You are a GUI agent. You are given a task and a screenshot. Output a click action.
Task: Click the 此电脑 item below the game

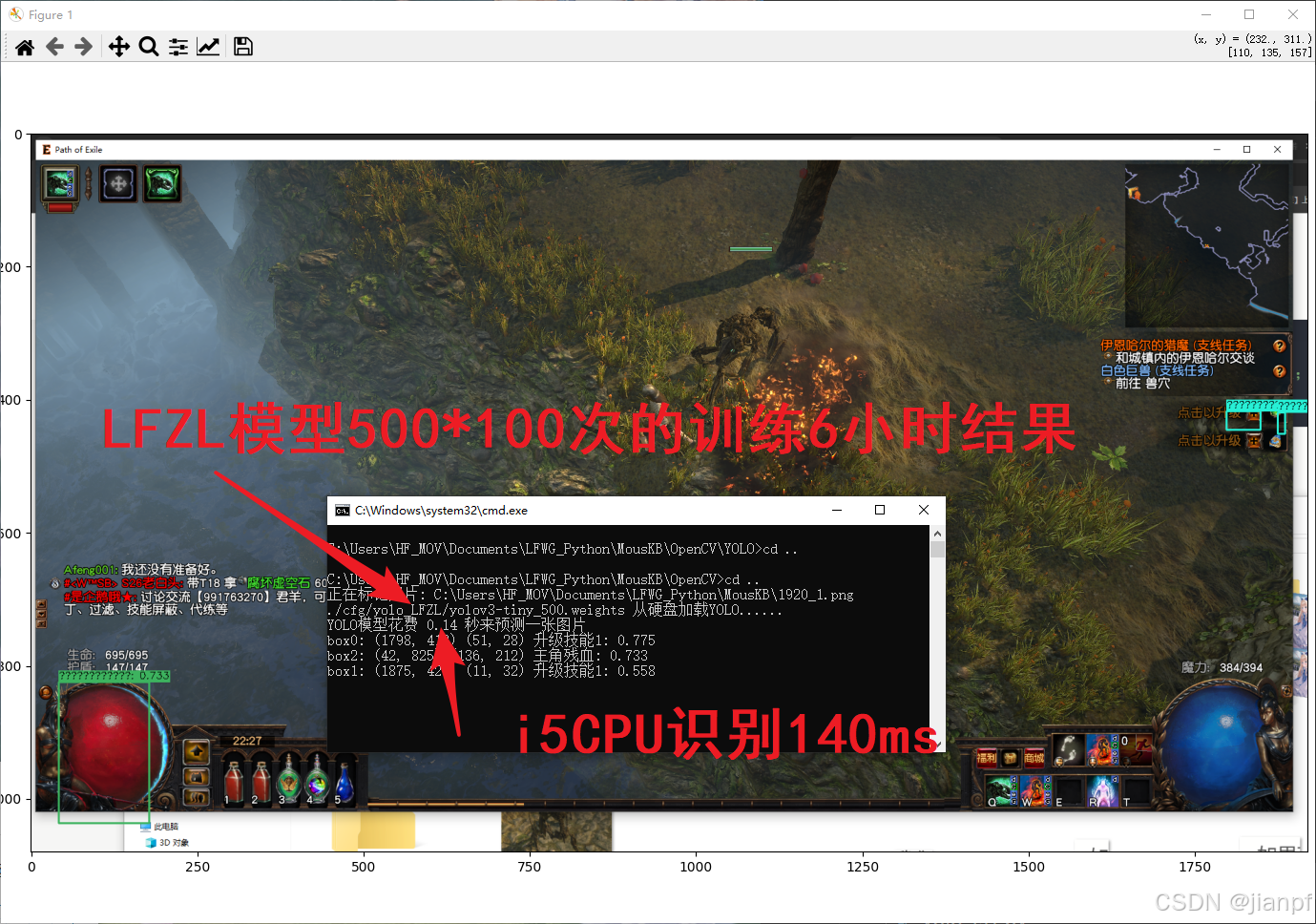point(159,827)
